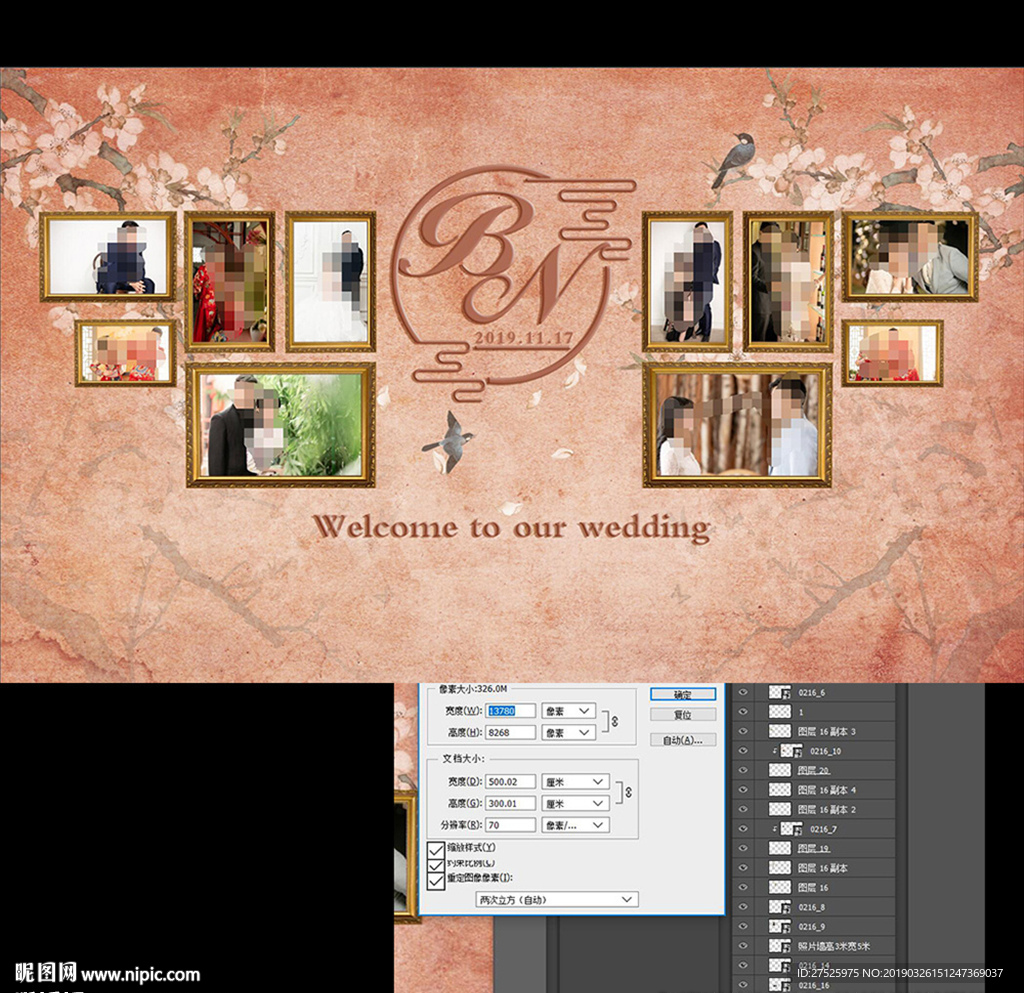Uncheck the 缩放样式(Y) checkbox
1024x993 pixels.
pyautogui.click(x=436, y=849)
